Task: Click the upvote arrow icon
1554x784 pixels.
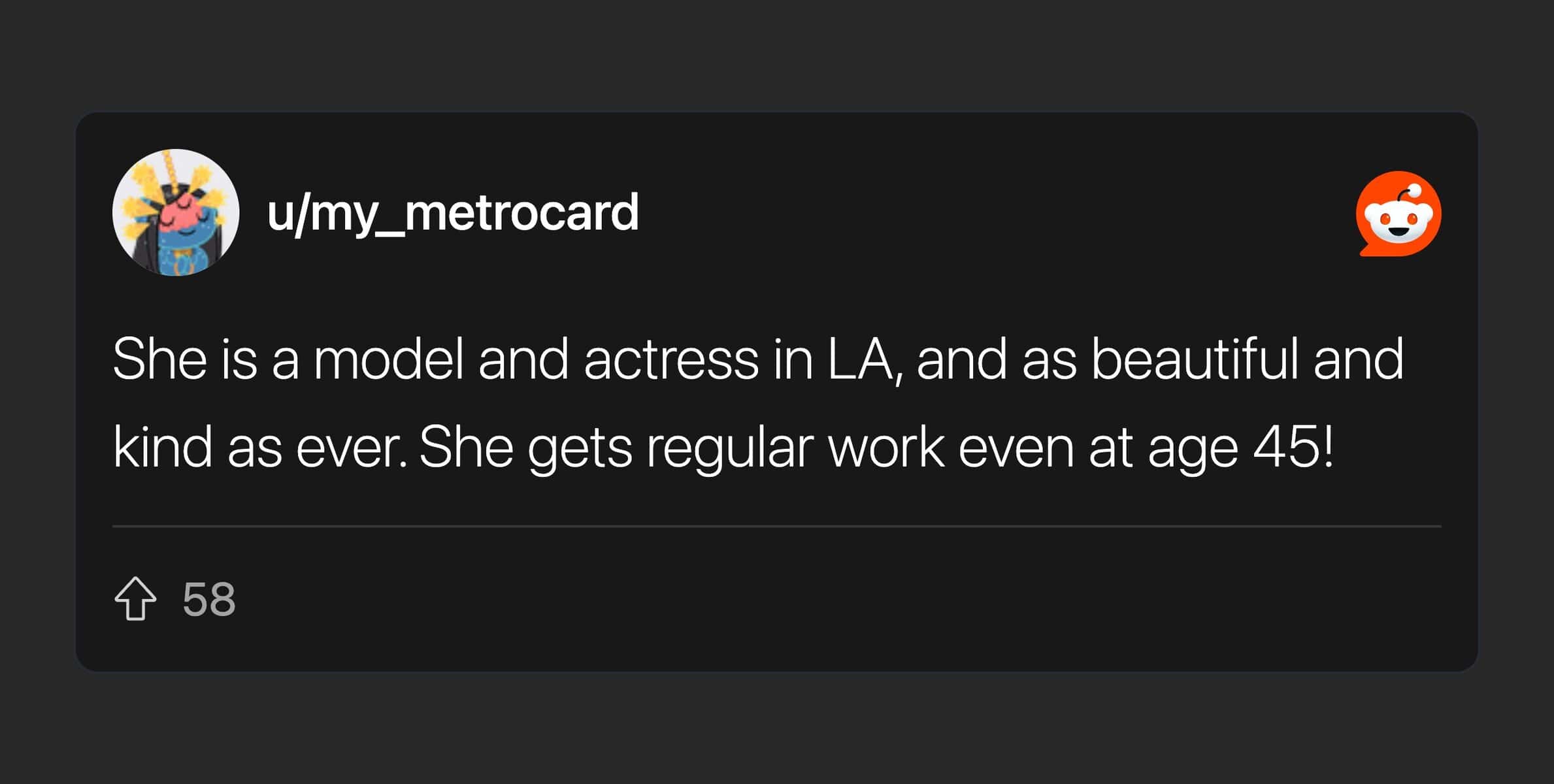Action: pyautogui.click(x=135, y=598)
